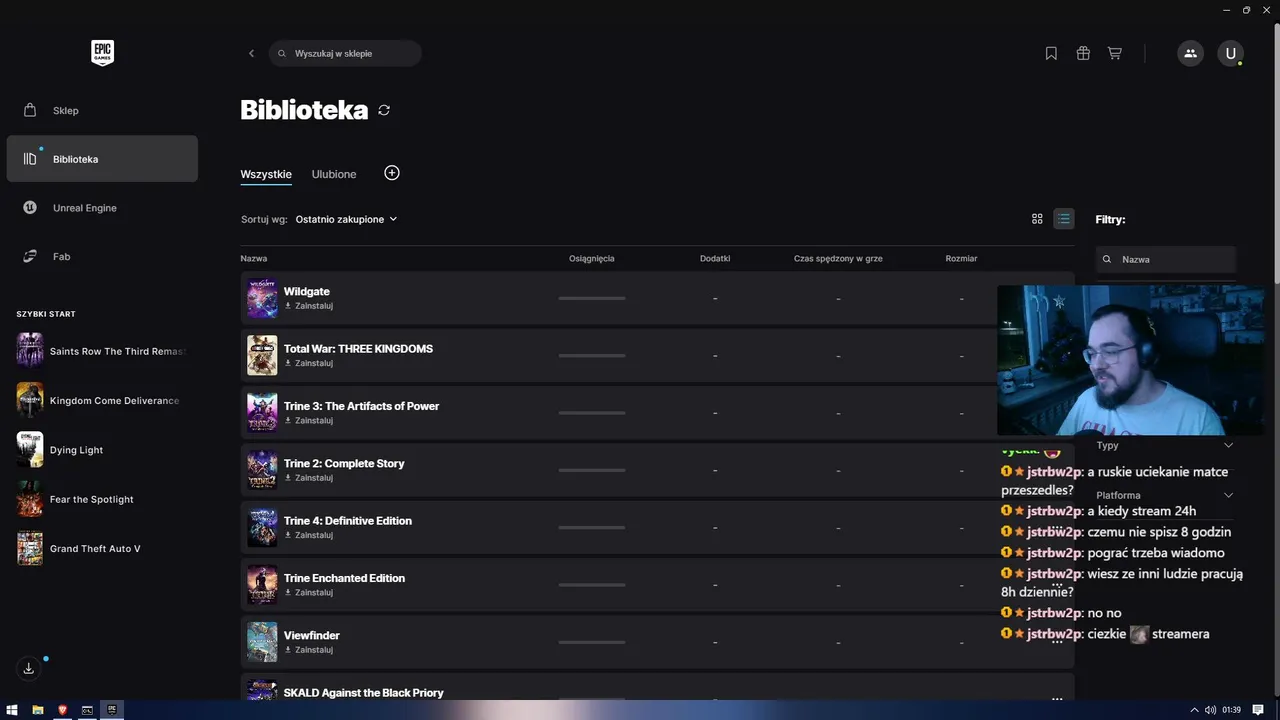The height and width of the screenshot is (720, 1280).
Task: Open the sort by Ostatnio zakupione dropdown
Action: (346, 219)
